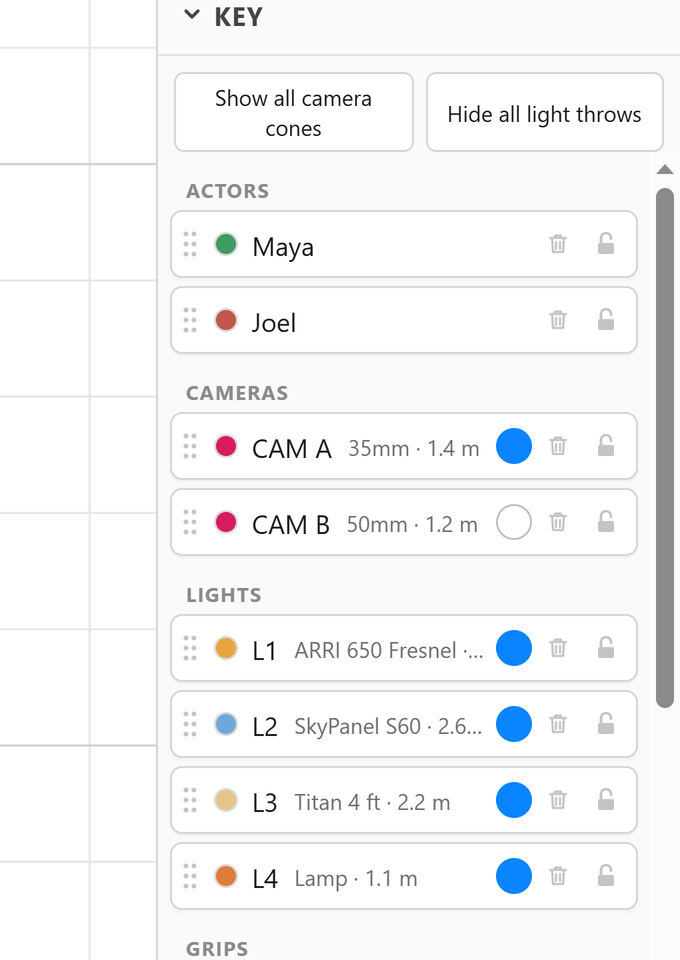Image resolution: width=680 pixels, height=960 pixels.
Task: Click the scrollbar up arrow
Action: click(665, 170)
